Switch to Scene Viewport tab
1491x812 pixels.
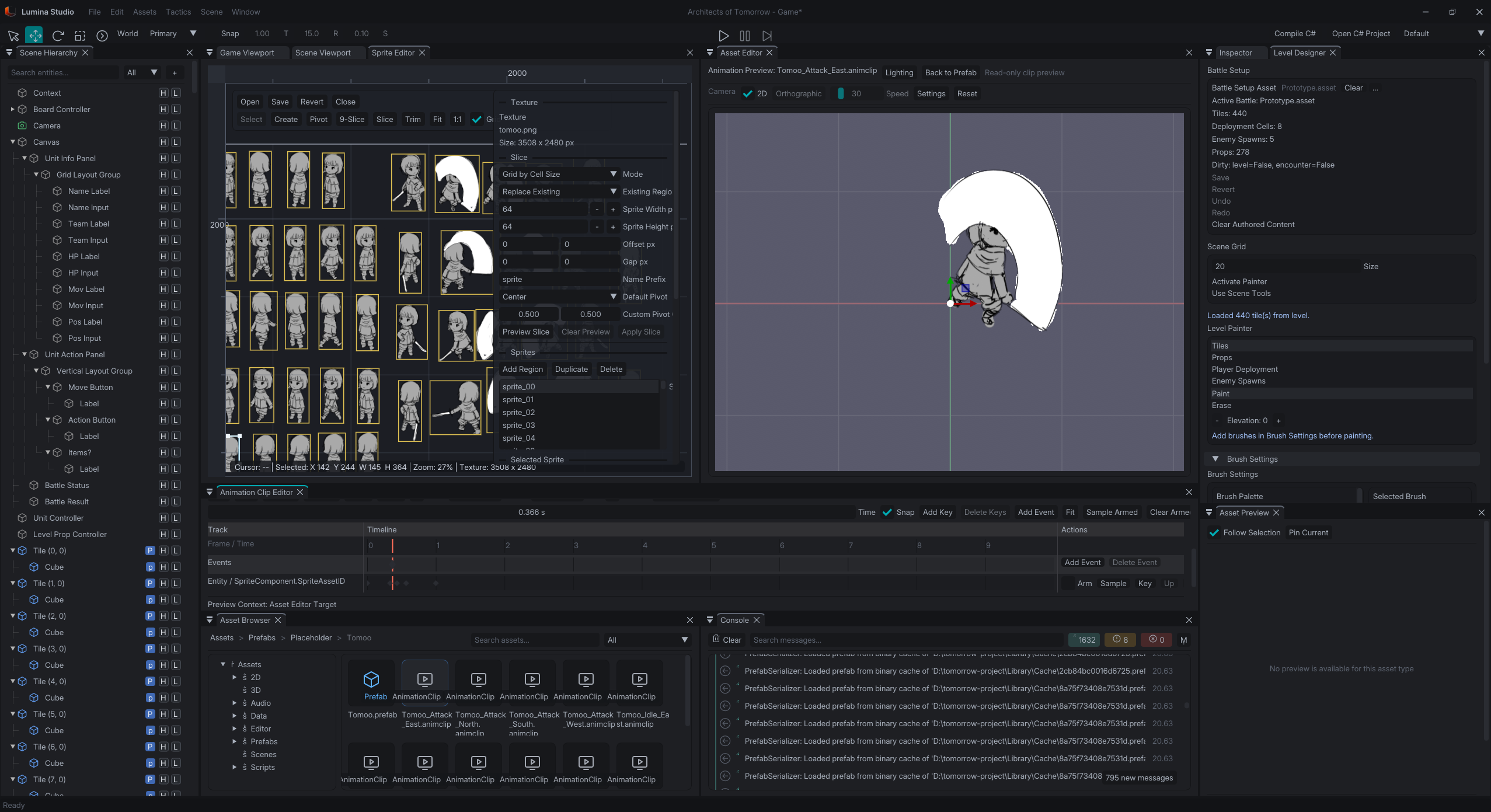tap(323, 53)
